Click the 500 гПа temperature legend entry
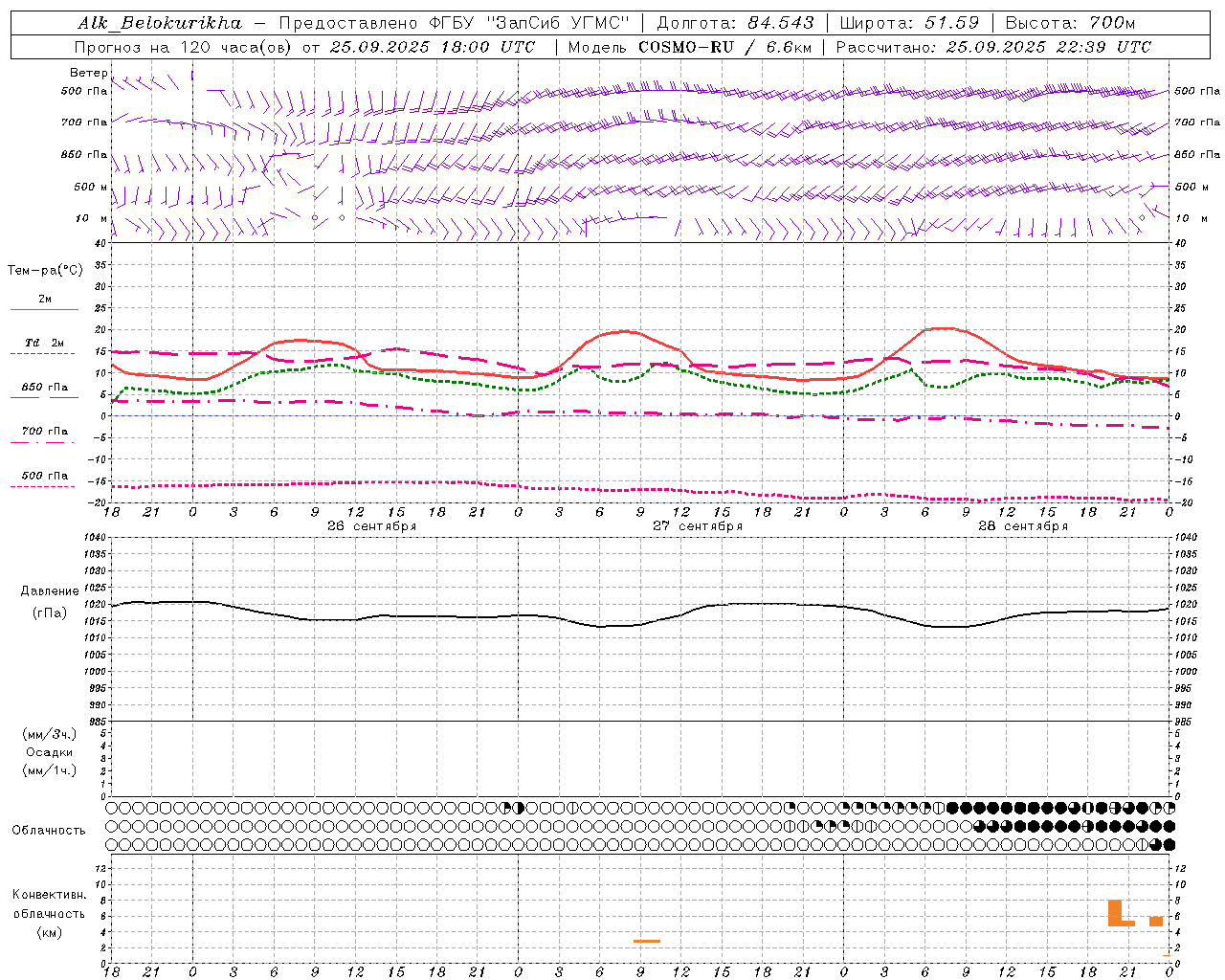The height and width of the screenshot is (980, 1225). point(45,476)
